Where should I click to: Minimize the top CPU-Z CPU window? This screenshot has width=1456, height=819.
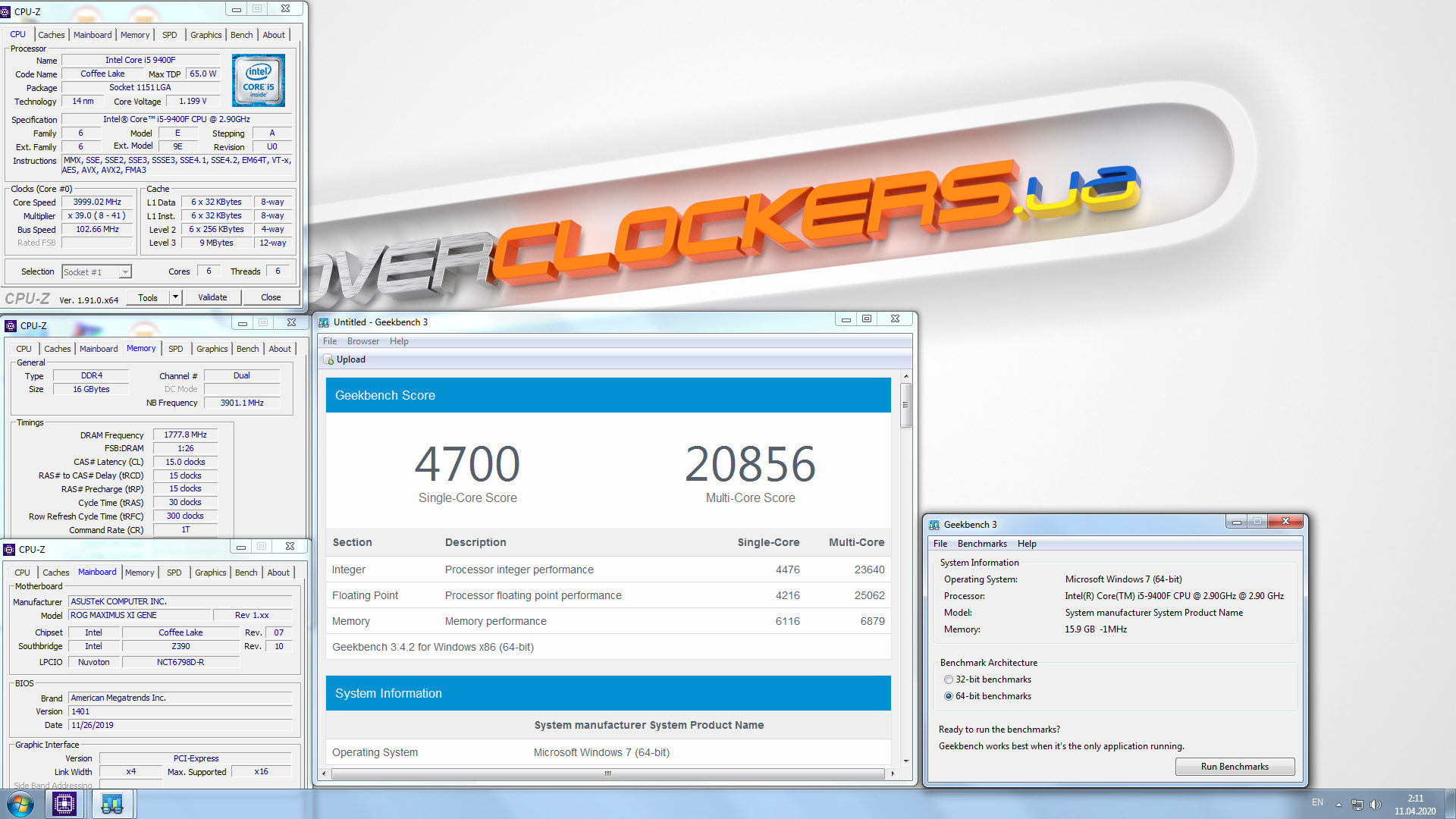[237, 9]
